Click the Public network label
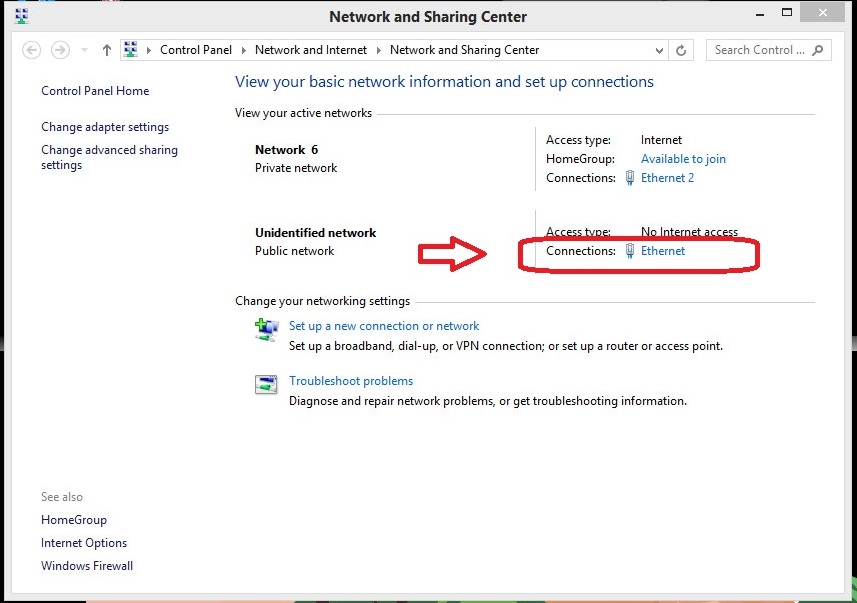This screenshot has height=603, width=857. 294,251
